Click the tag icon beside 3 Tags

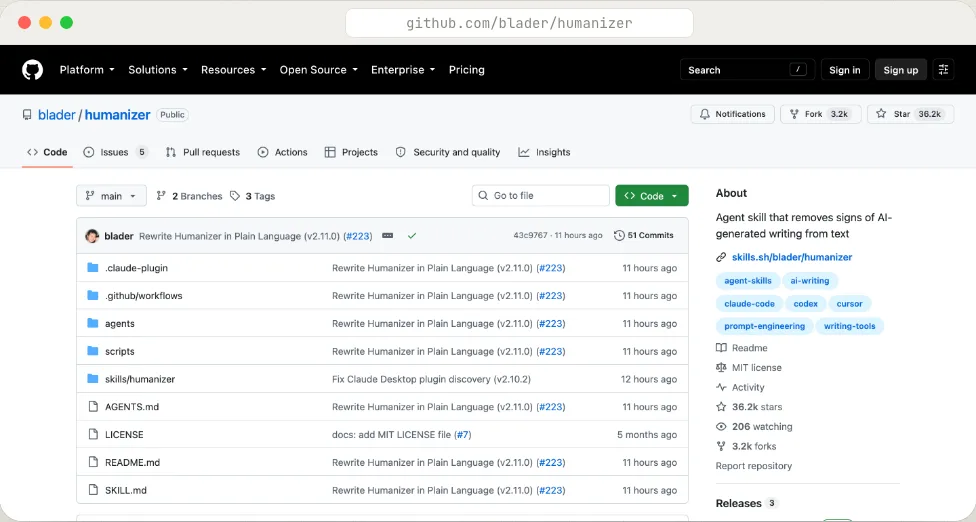click(235, 196)
